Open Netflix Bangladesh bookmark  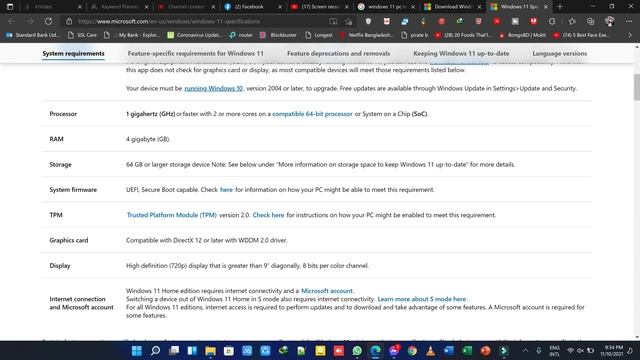366,35
